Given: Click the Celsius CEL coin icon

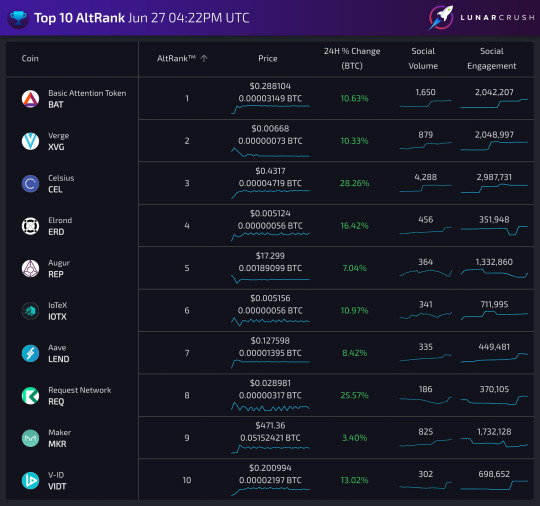Looking at the screenshot, I should tap(30, 184).
